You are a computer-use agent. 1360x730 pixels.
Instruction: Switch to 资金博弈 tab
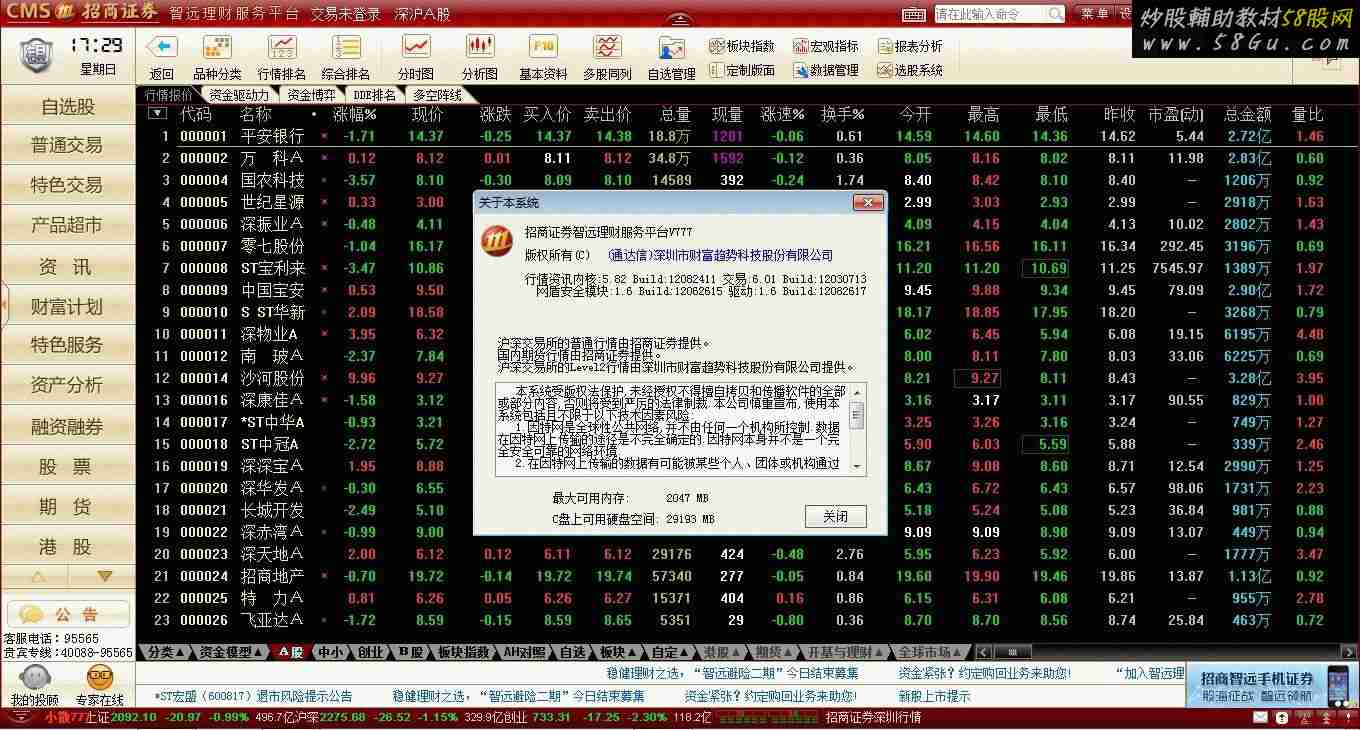(x=311, y=95)
